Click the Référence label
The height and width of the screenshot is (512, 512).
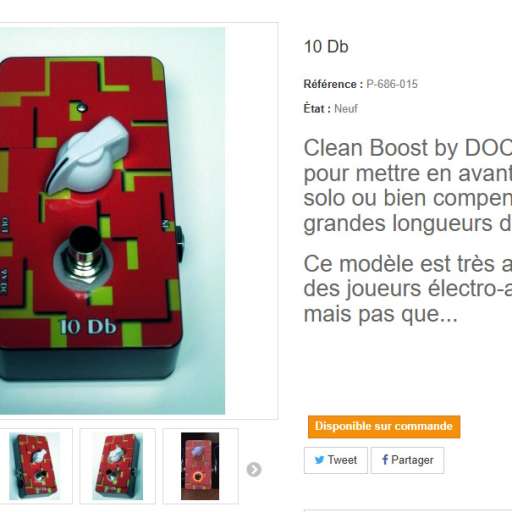coord(333,84)
